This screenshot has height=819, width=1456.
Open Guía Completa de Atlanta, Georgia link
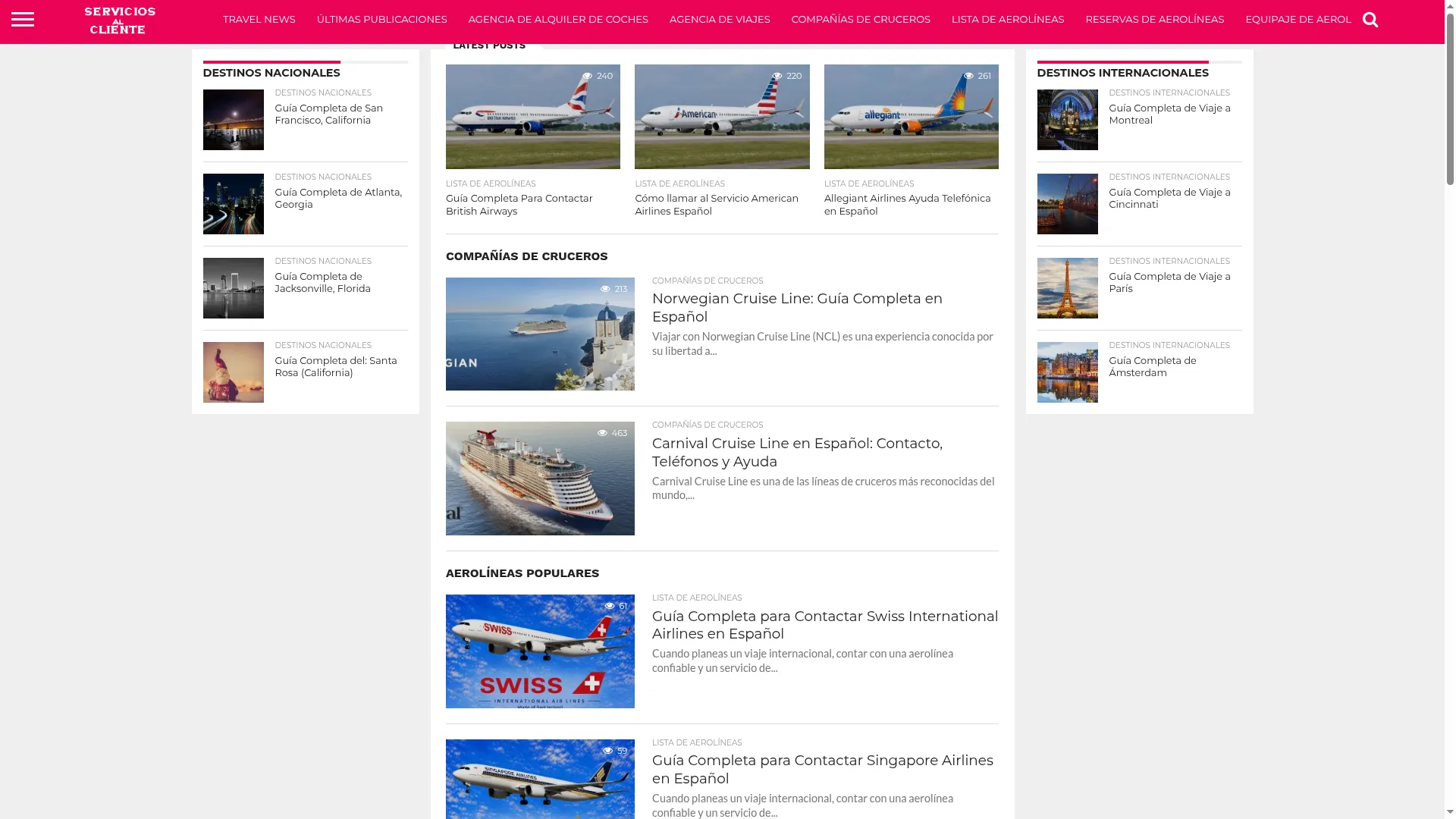click(338, 198)
